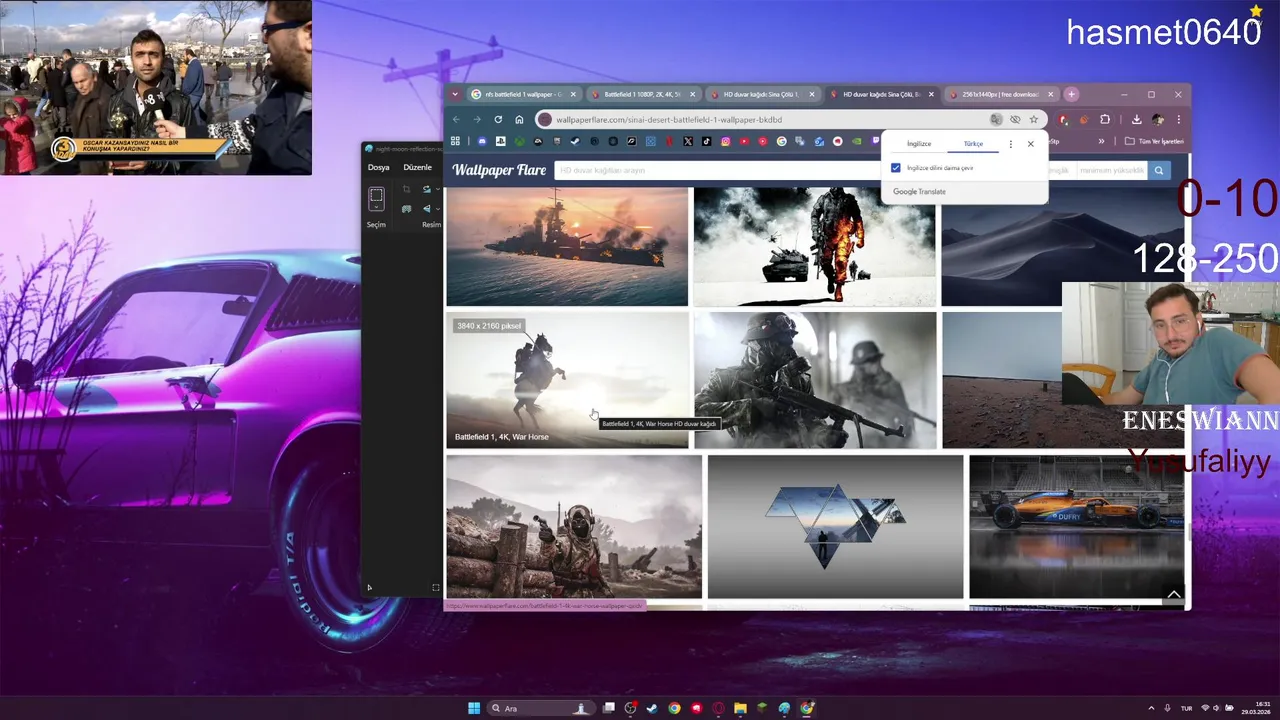Open the Dosya menu in Paint
Screen dimensions: 1280x720
click(x=378, y=167)
